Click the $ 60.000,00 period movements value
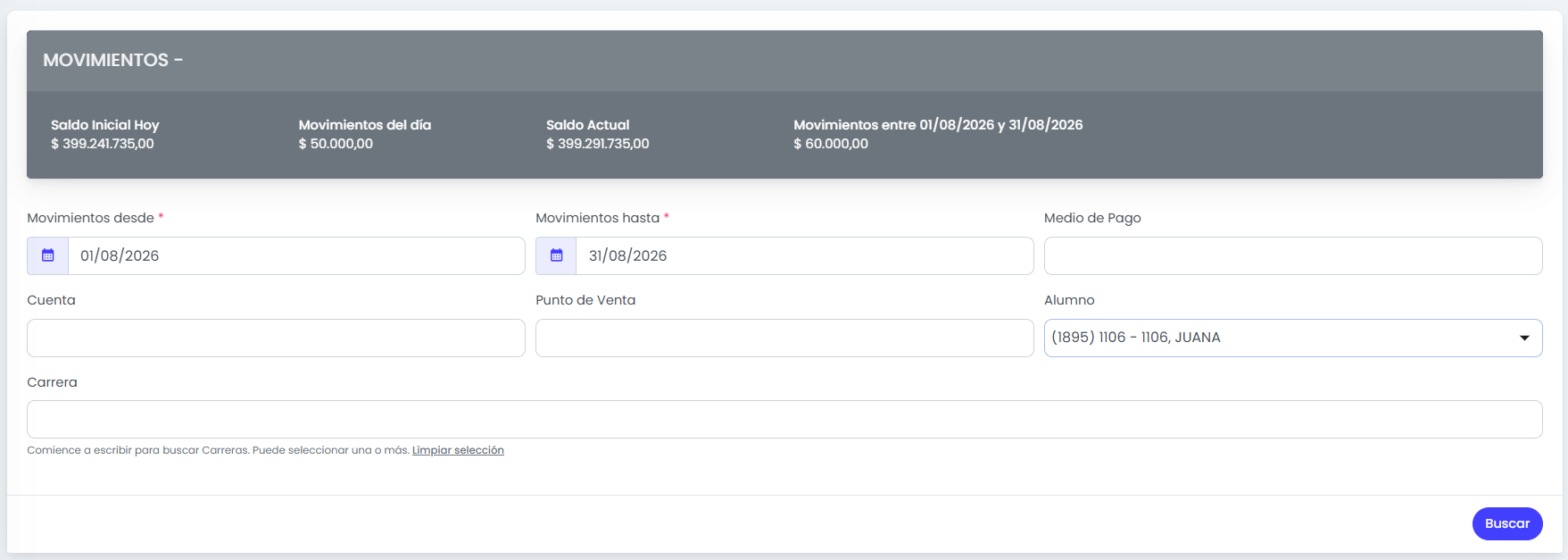 coord(831,144)
